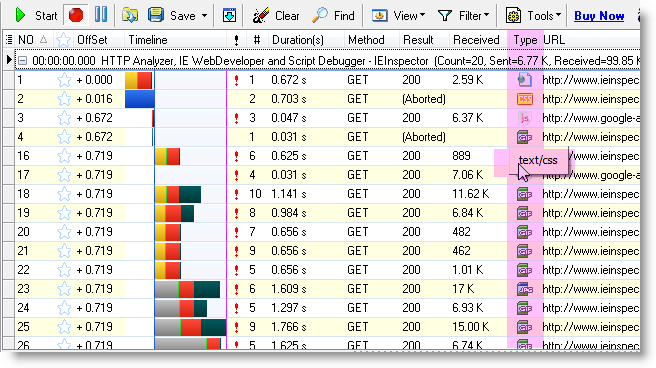656x368 pixels.
Task: Collapse the IEInspector session group
Action: pyautogui.click(x=23, y=61)
